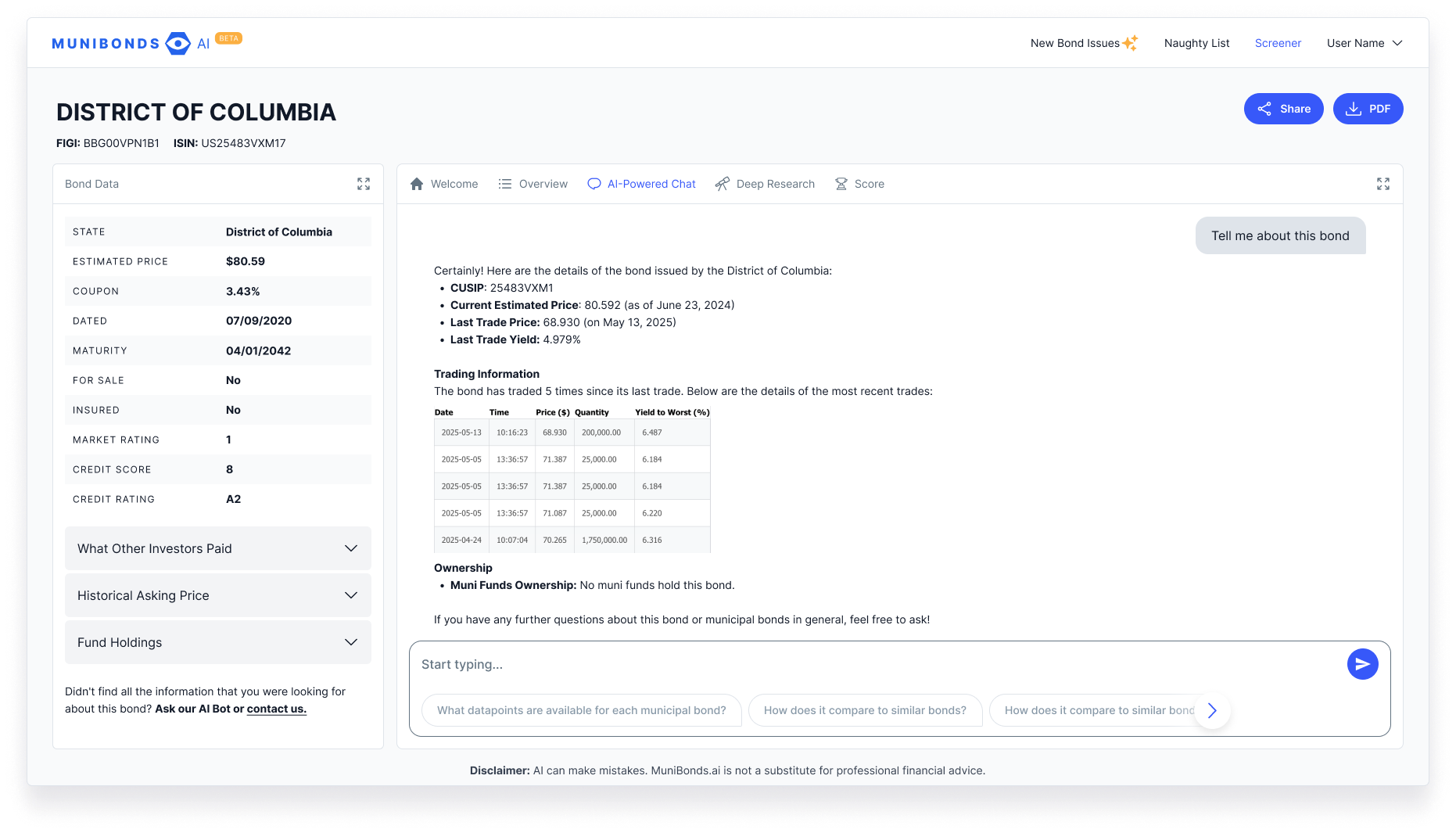Follow the contact us link

coord(277,709)
